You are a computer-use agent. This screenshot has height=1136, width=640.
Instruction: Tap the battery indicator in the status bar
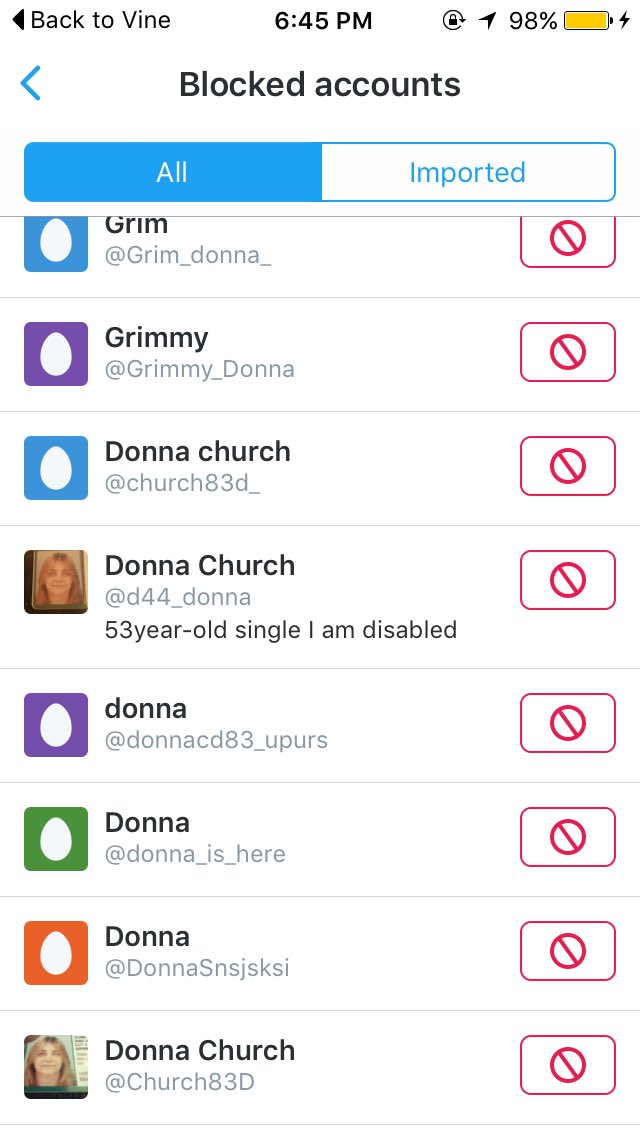point(589,21)
